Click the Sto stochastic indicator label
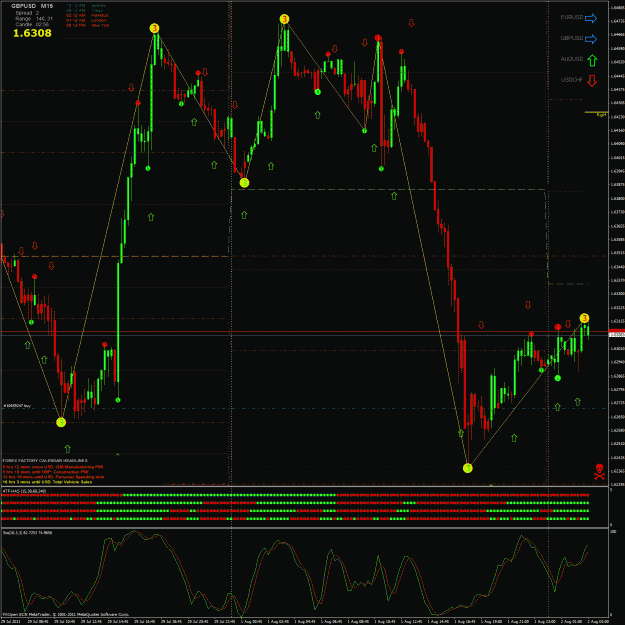The height and width of the screenshot is (625, 625). (27, 533)
